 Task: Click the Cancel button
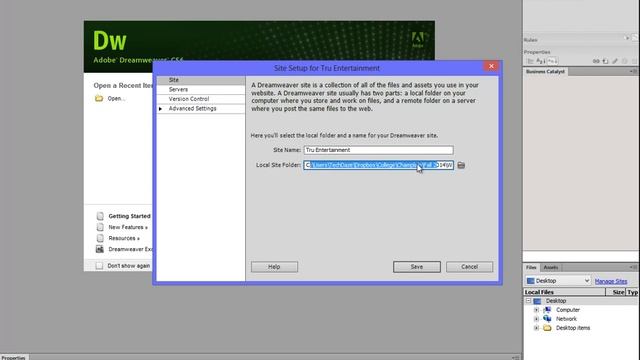click(x=469, y=267)
